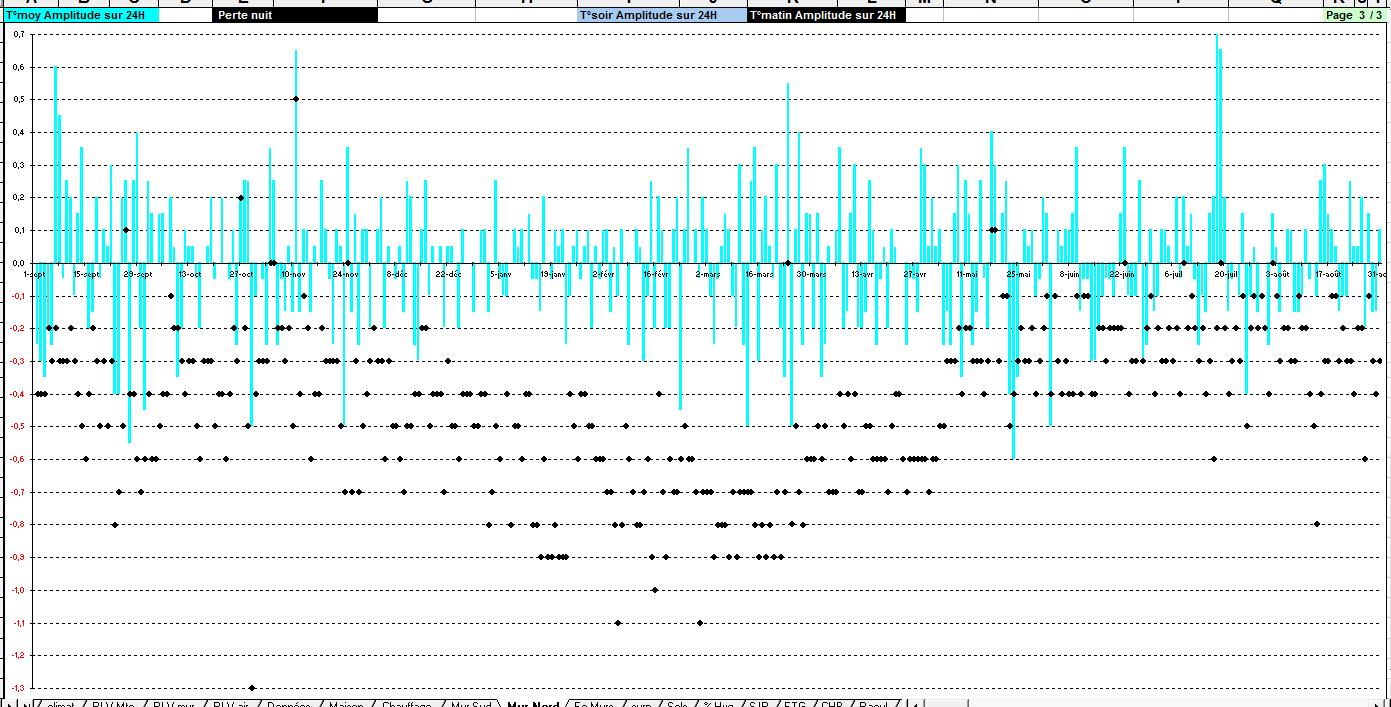Click the '0,1' y-axis value label
Image resolution: width=1391 pixels, height=707 pixels.
tap(19, 231)
